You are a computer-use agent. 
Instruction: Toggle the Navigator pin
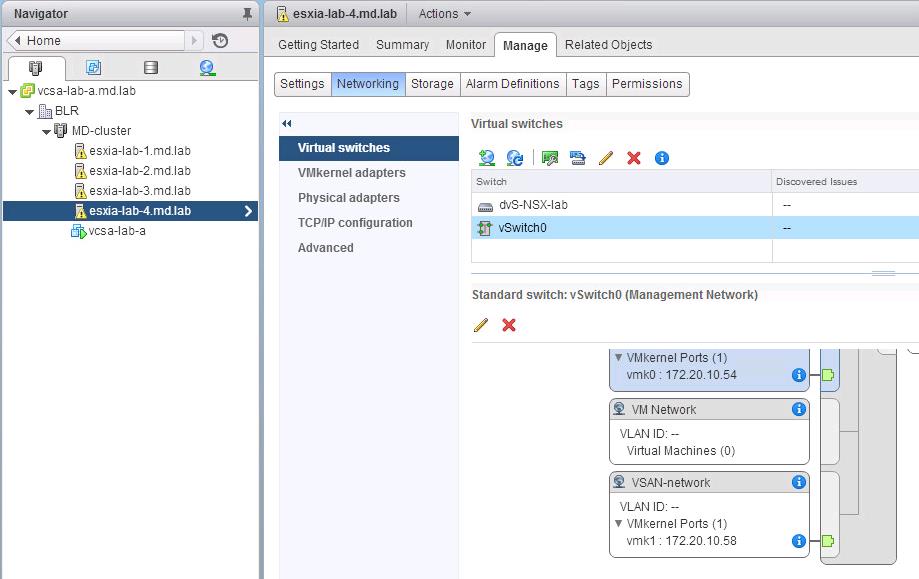click(248, 14)
